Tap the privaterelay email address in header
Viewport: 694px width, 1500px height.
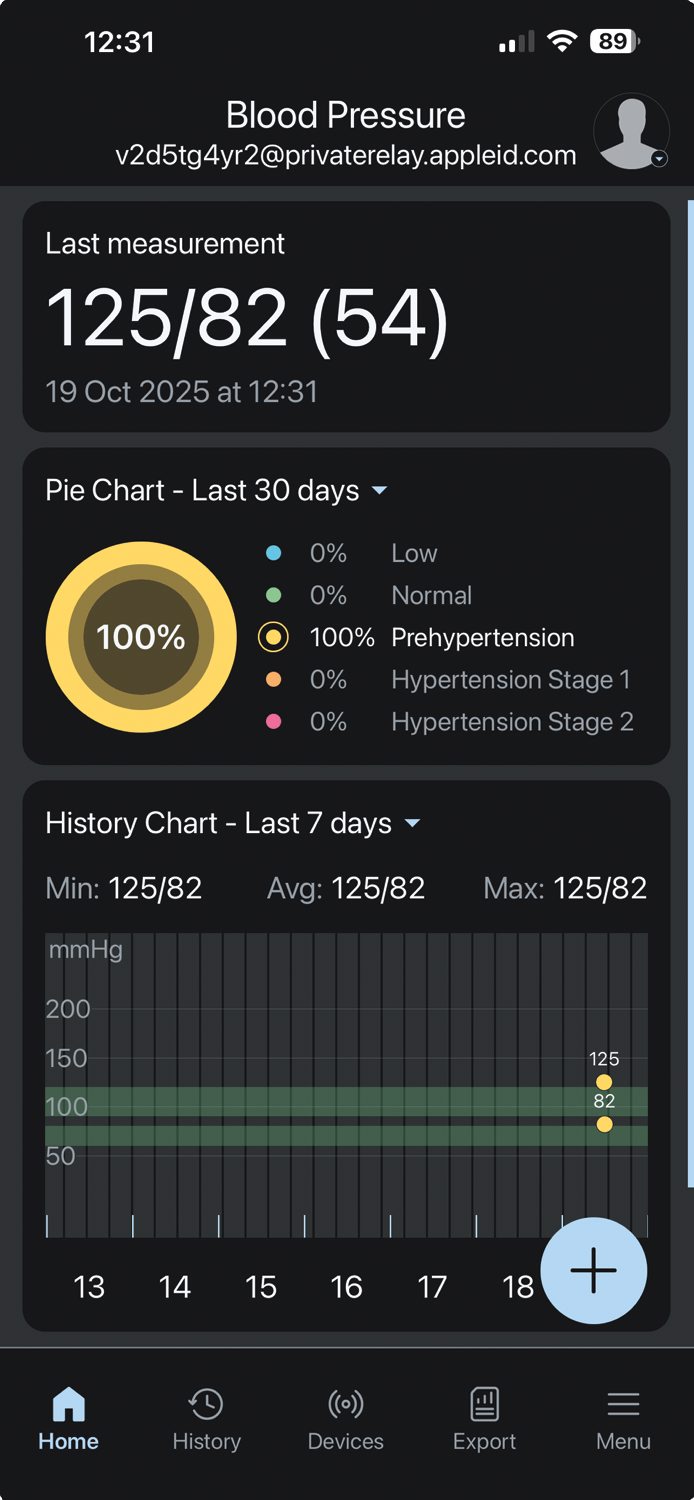tap(346, 156)
